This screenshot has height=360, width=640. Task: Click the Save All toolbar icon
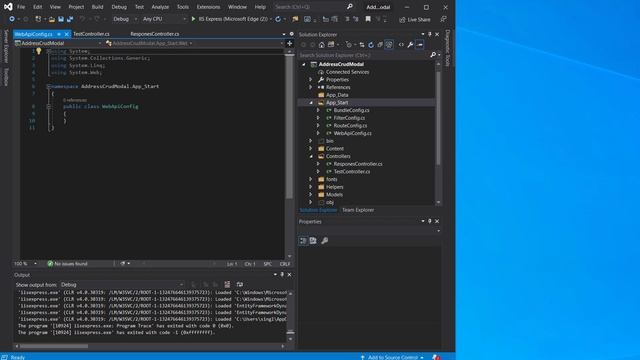point(70,19)
